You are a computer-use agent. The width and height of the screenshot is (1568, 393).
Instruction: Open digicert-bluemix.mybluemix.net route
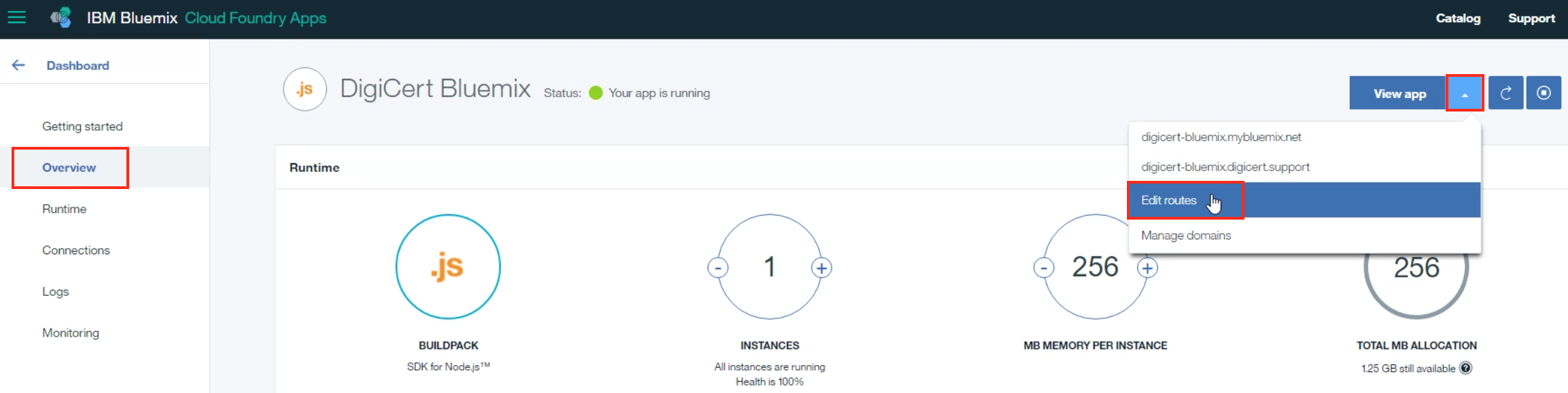[x=1221, y=137]
